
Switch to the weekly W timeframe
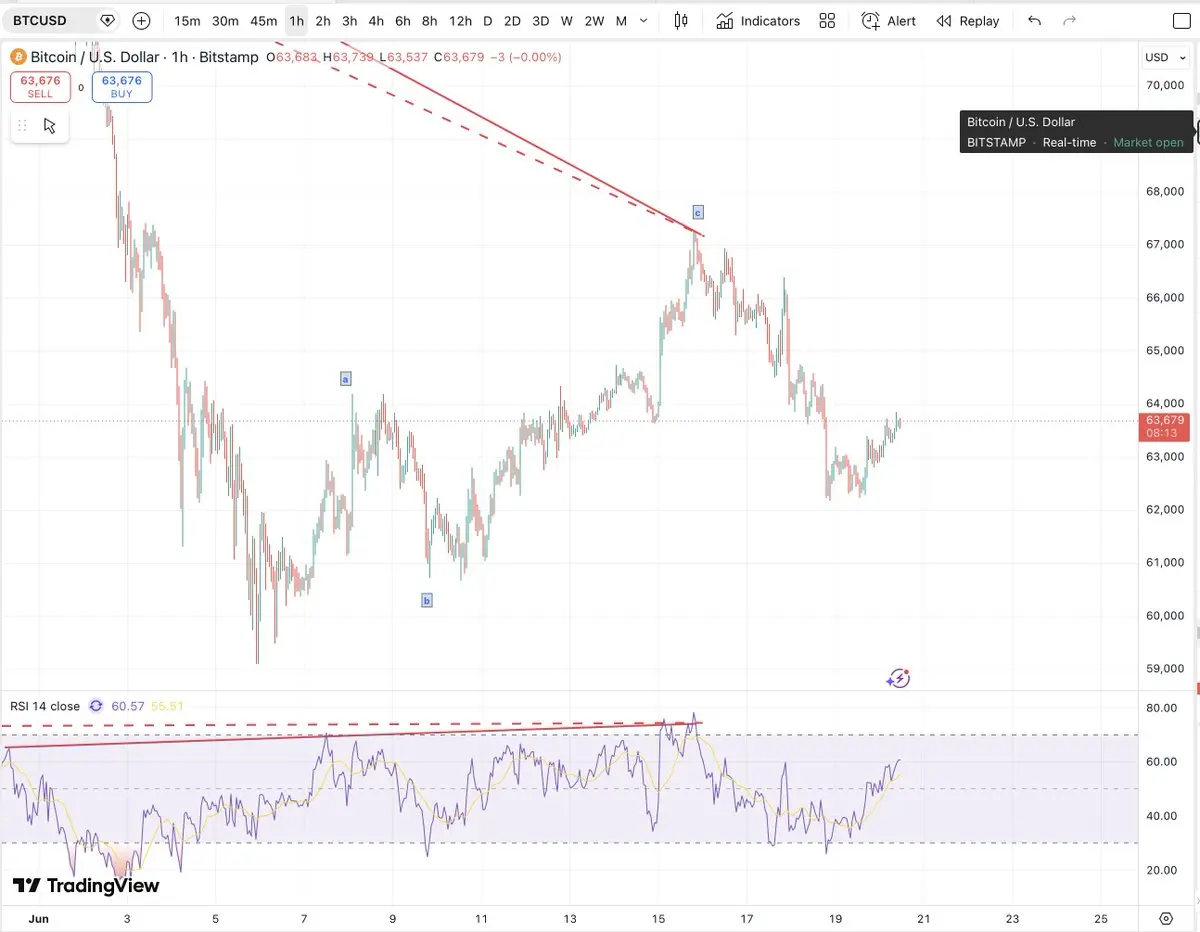(x=566, y=21)
